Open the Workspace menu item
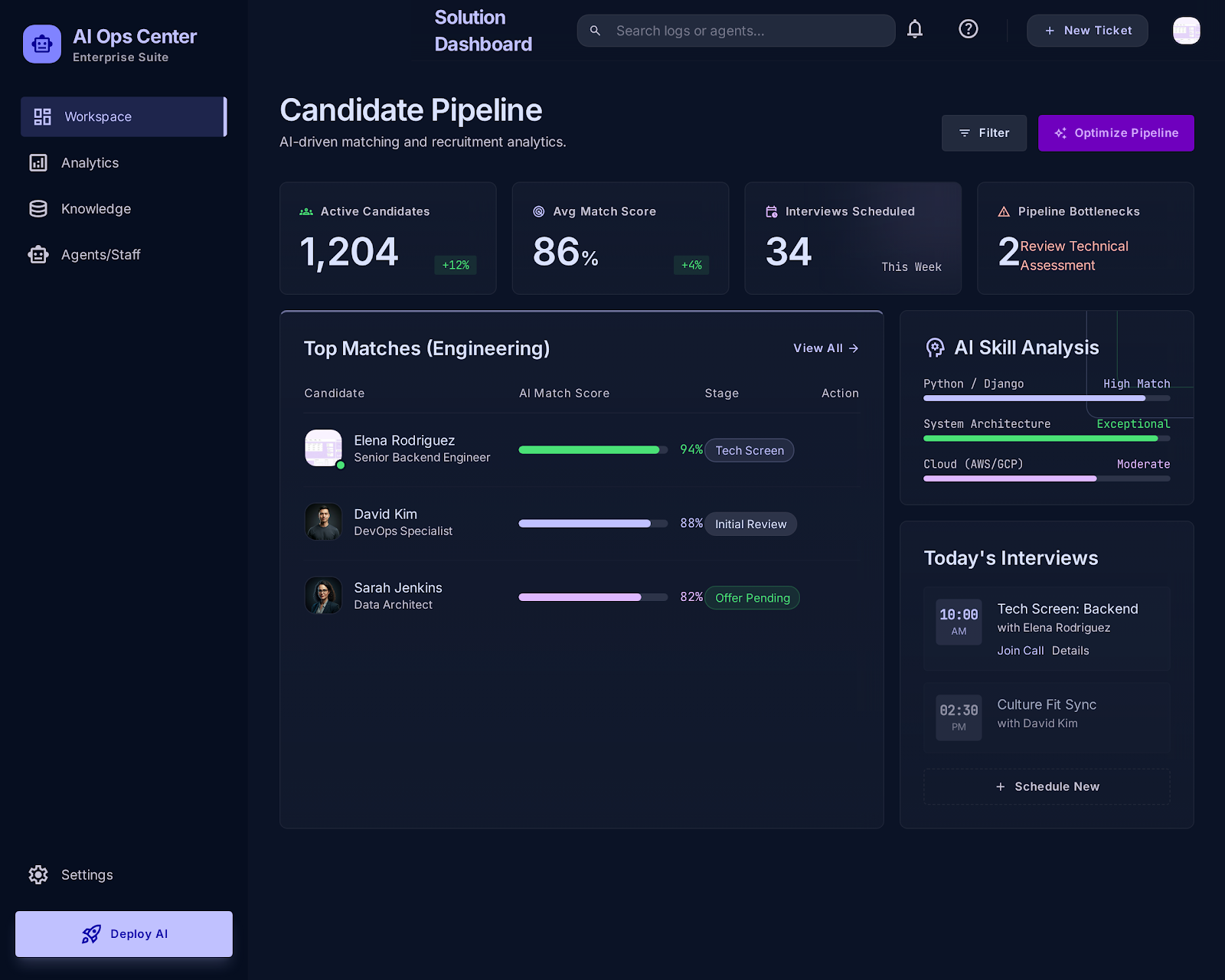 (124, 116)
